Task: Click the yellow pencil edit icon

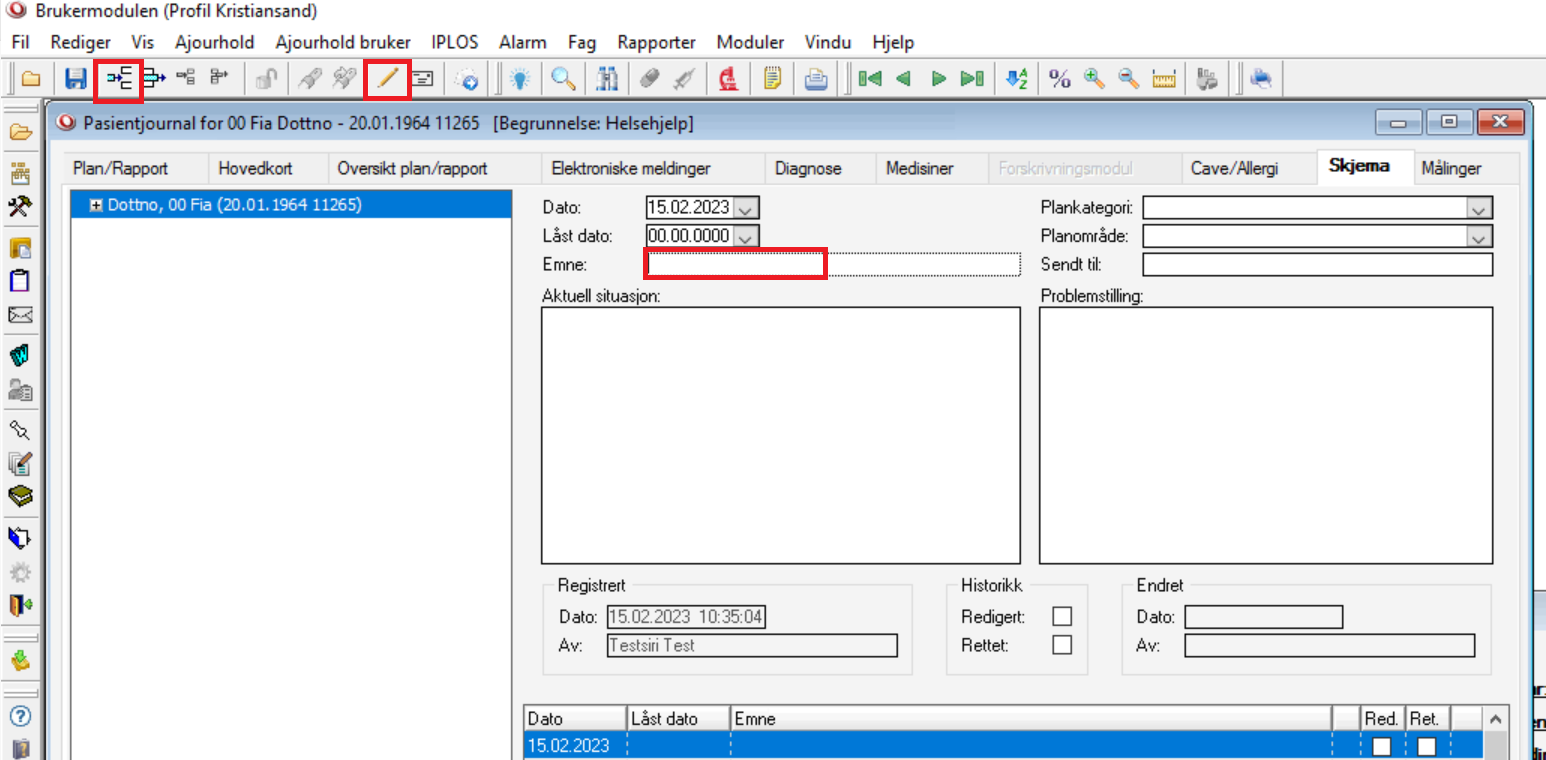Action: [x=388, y=78]
